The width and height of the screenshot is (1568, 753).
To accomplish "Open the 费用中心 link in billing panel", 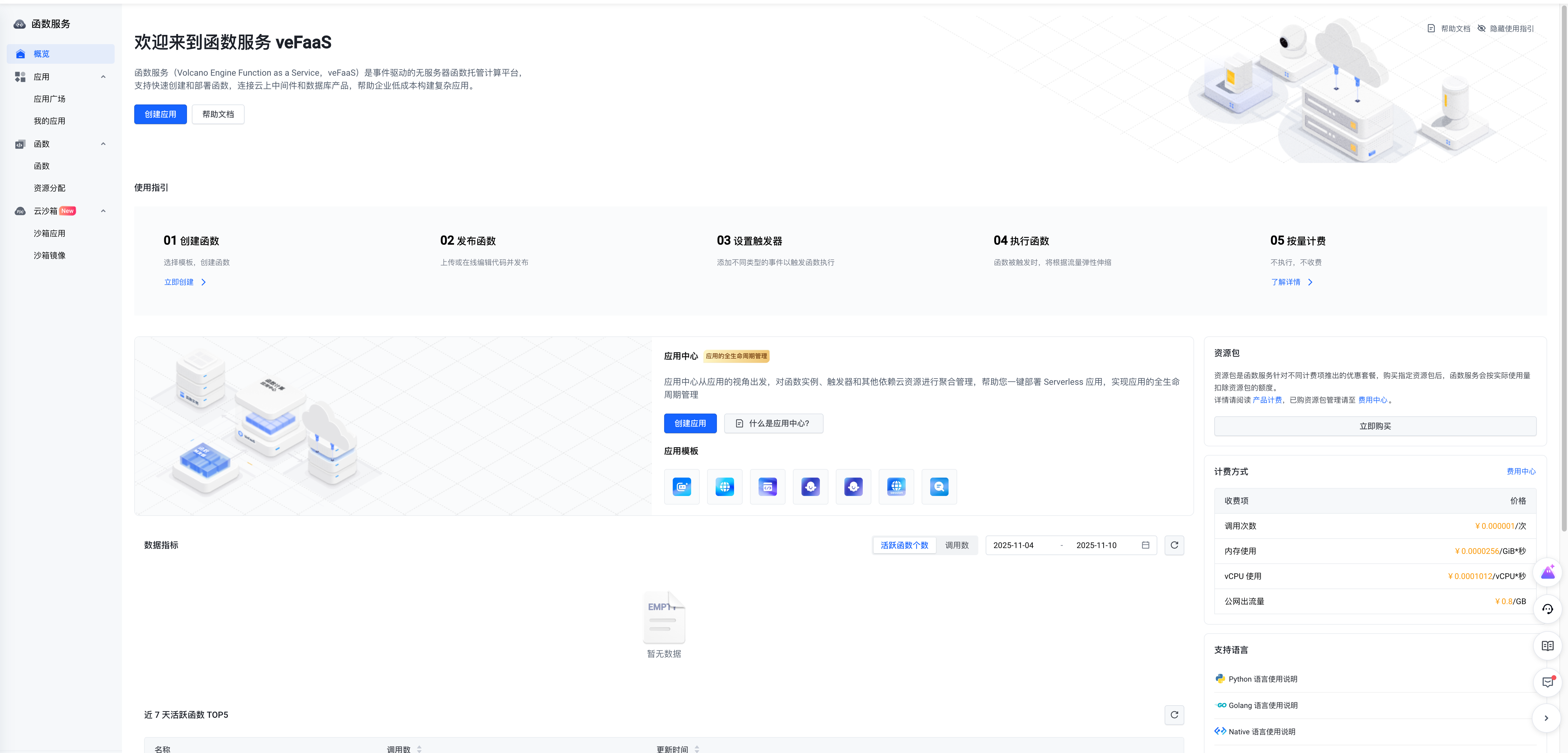I will coord(1520,471).
